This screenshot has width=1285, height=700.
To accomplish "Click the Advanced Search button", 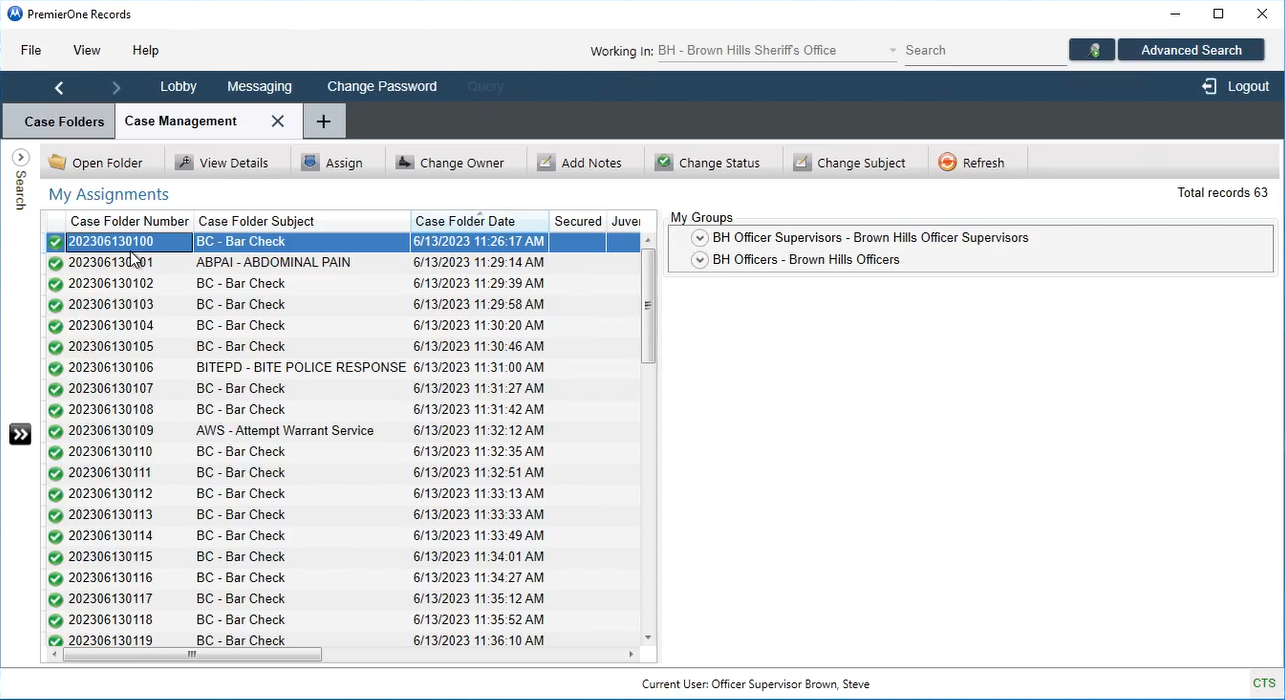I will click(1191, 50).
